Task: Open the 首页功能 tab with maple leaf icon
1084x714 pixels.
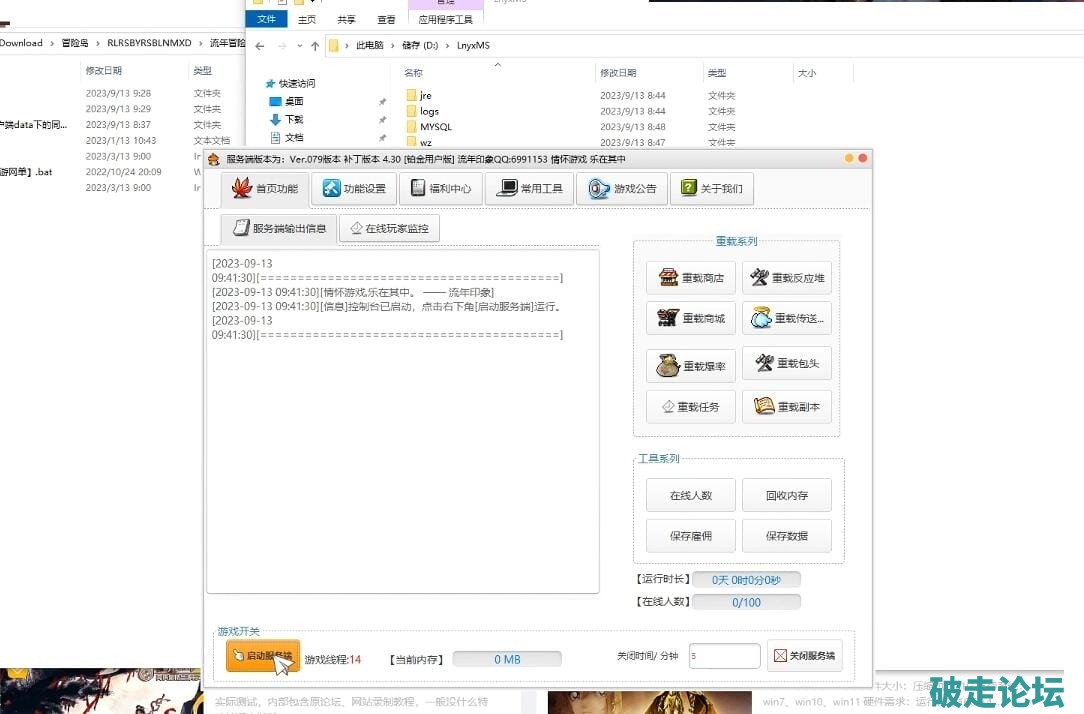Action: click(264, 189)
